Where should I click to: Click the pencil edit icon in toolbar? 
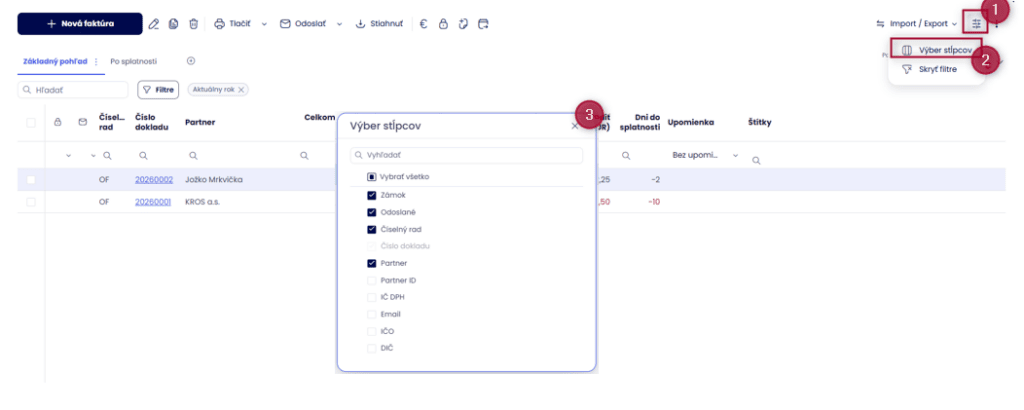(x=153, y=23)
